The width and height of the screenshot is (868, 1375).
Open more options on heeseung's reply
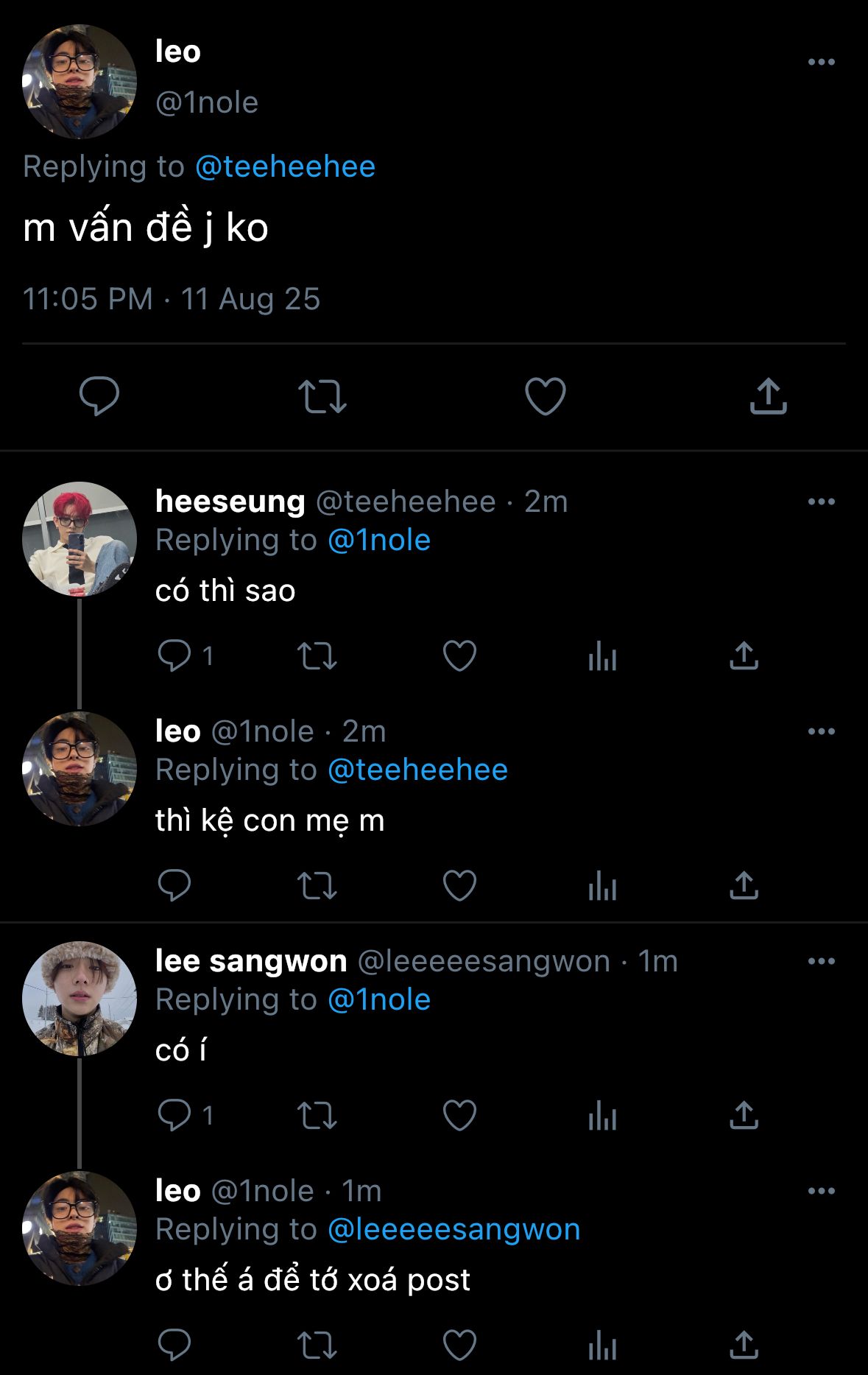coord(821,502)
